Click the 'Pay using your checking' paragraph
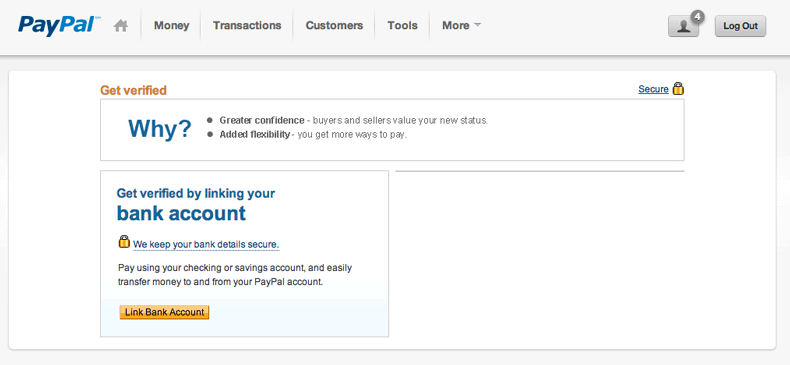This screenshot has width=790, height=365. pos(235,275)
